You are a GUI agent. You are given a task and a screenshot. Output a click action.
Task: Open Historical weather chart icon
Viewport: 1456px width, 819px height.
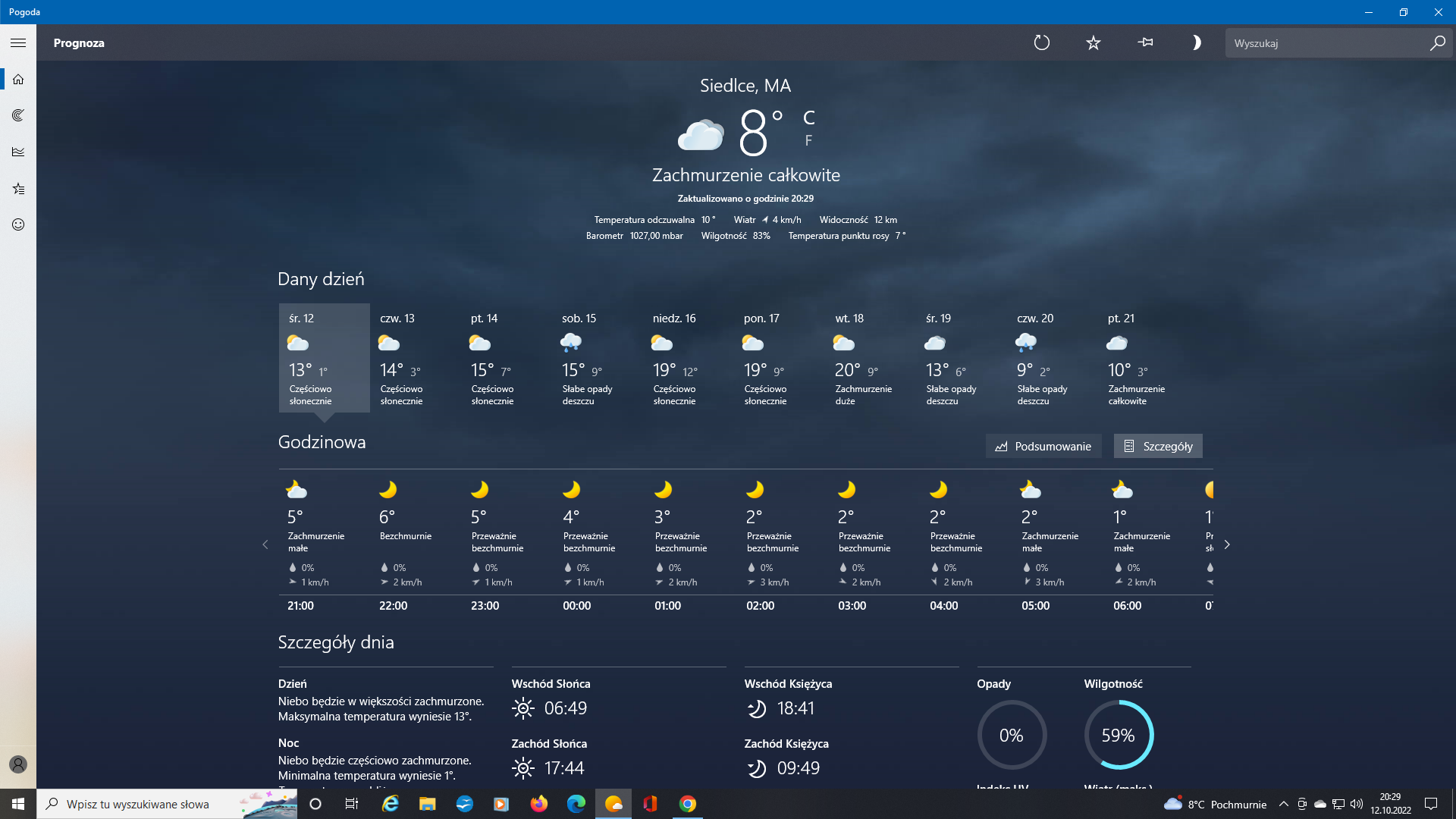coord(18,152)
